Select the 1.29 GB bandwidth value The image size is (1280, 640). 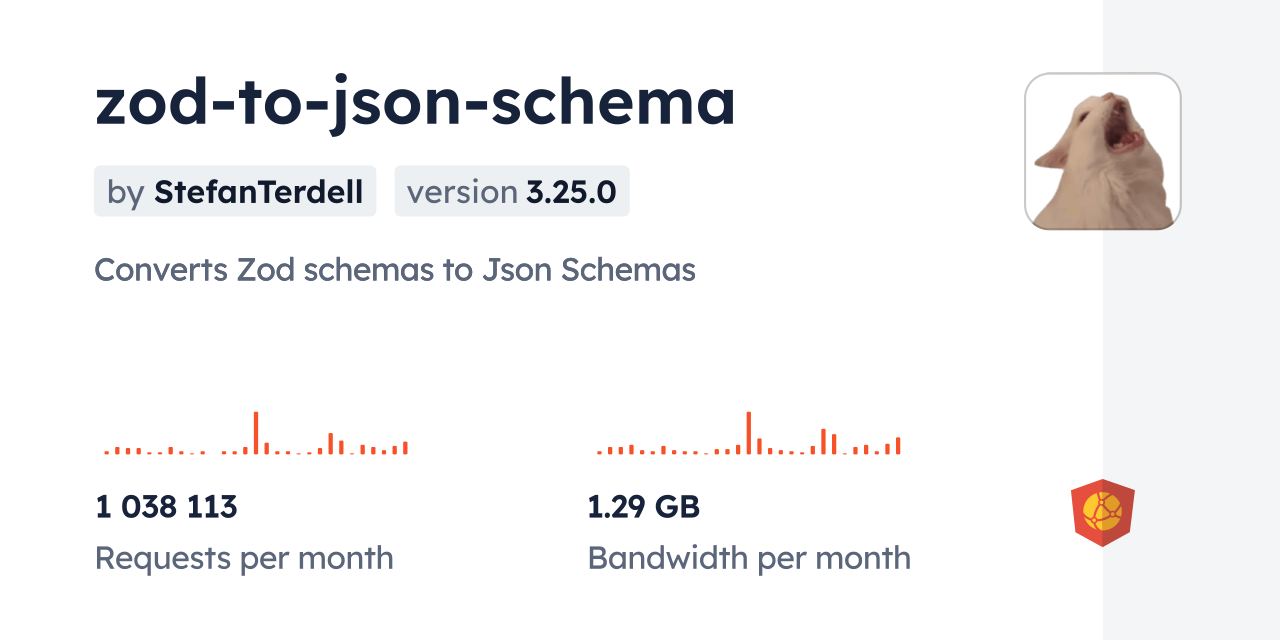(x=643, y=507)
